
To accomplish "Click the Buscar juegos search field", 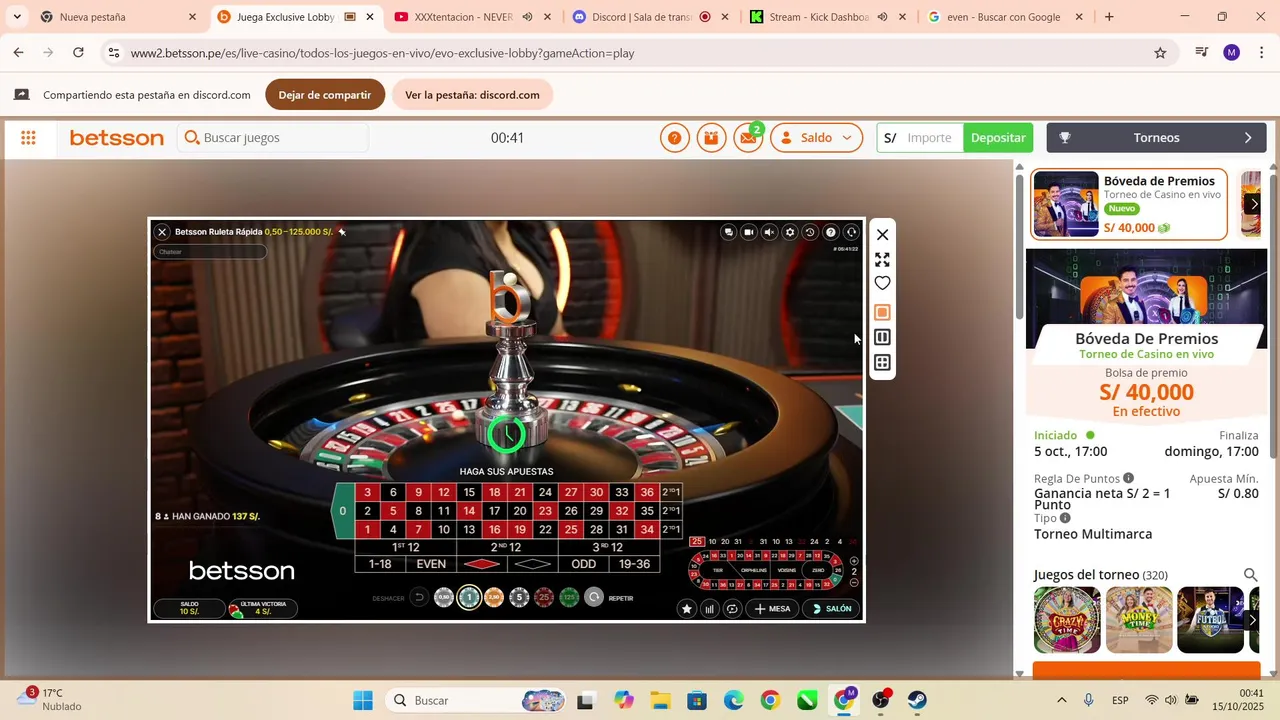I will coord(273,138).
